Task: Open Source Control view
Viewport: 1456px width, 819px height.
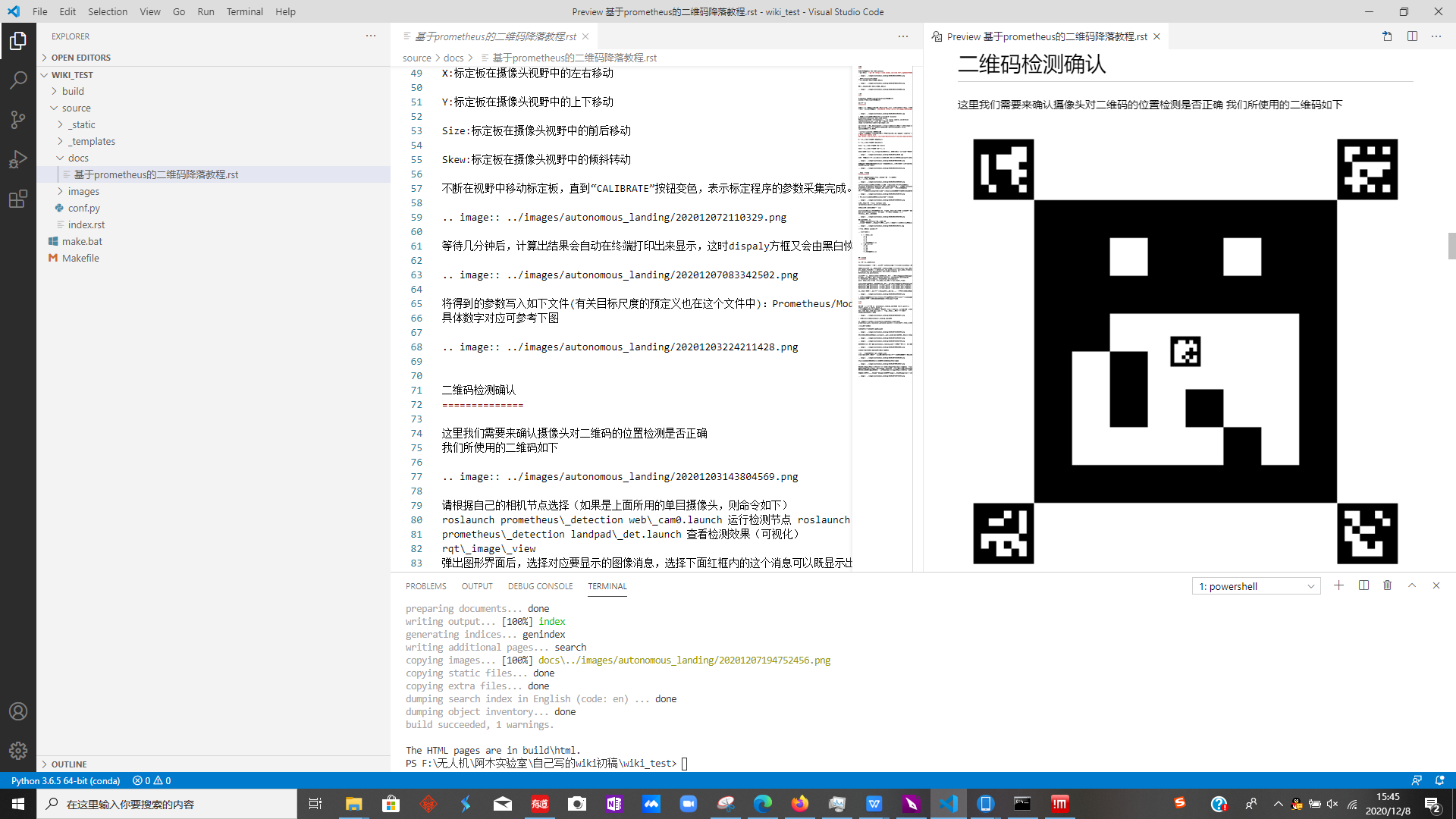Action: [18, 119]
